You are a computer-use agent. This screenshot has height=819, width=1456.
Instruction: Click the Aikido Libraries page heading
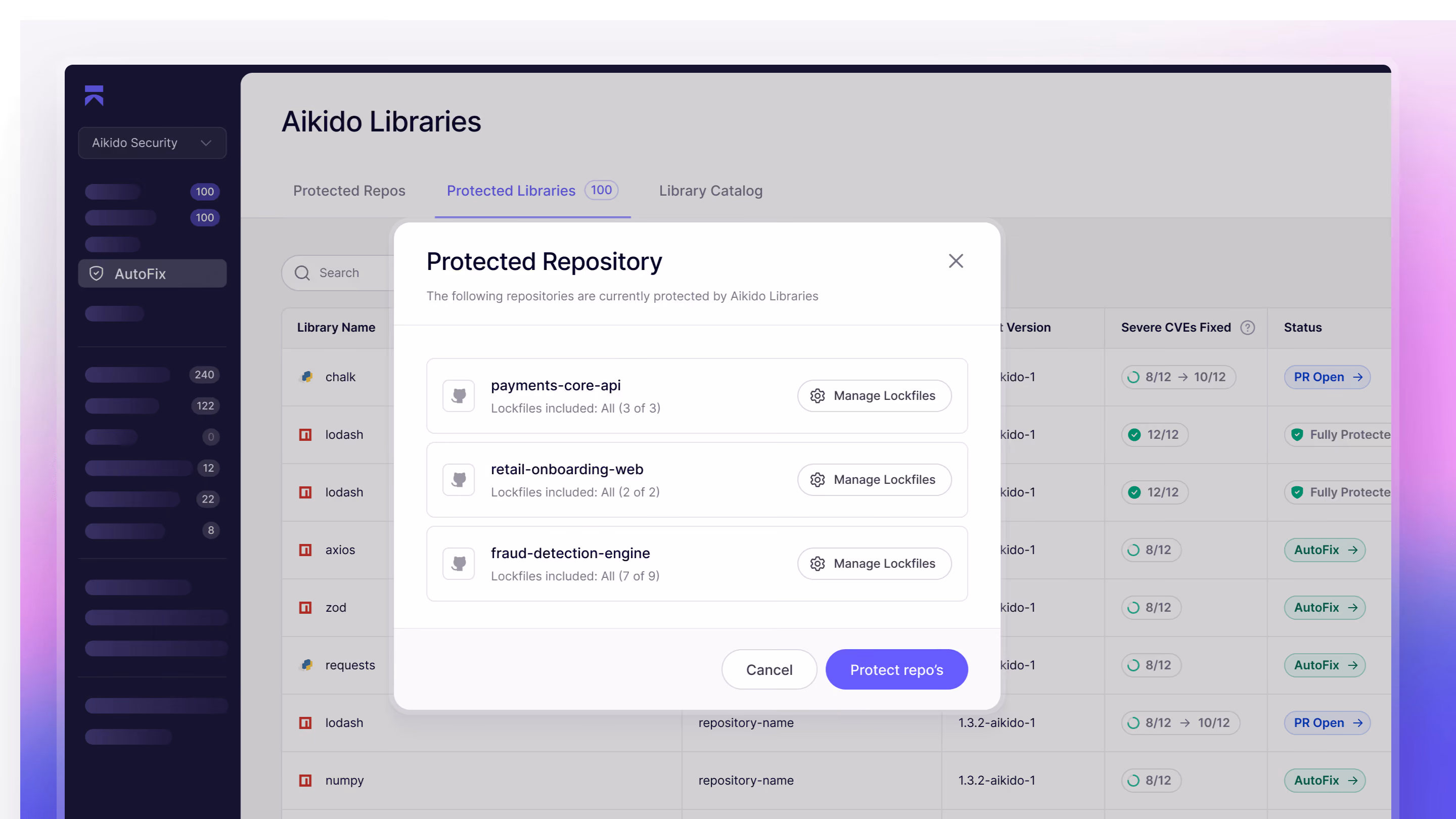pyautogui.click(x=382, y=121)
